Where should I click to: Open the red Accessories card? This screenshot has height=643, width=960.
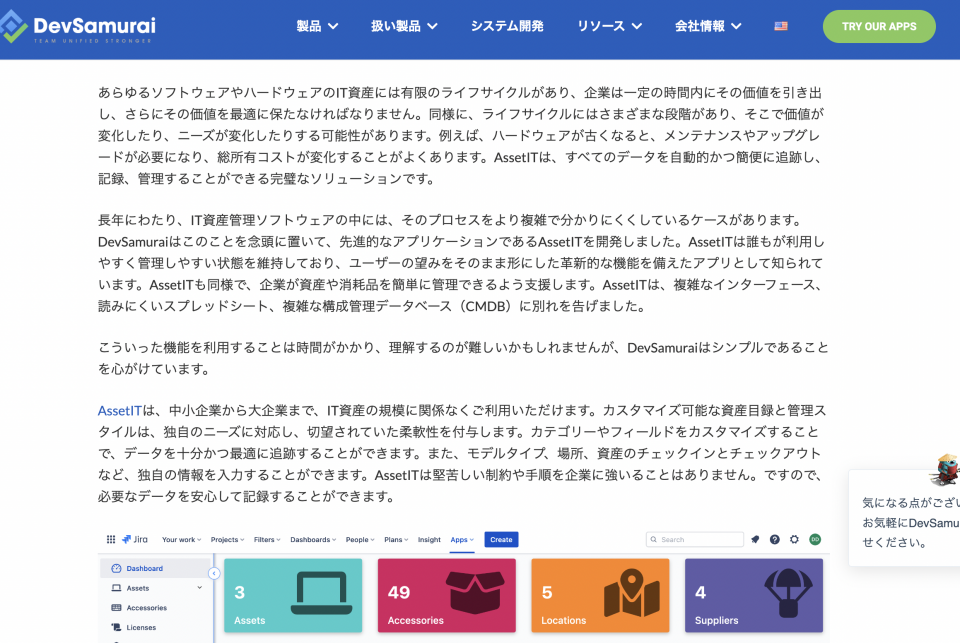447,595
